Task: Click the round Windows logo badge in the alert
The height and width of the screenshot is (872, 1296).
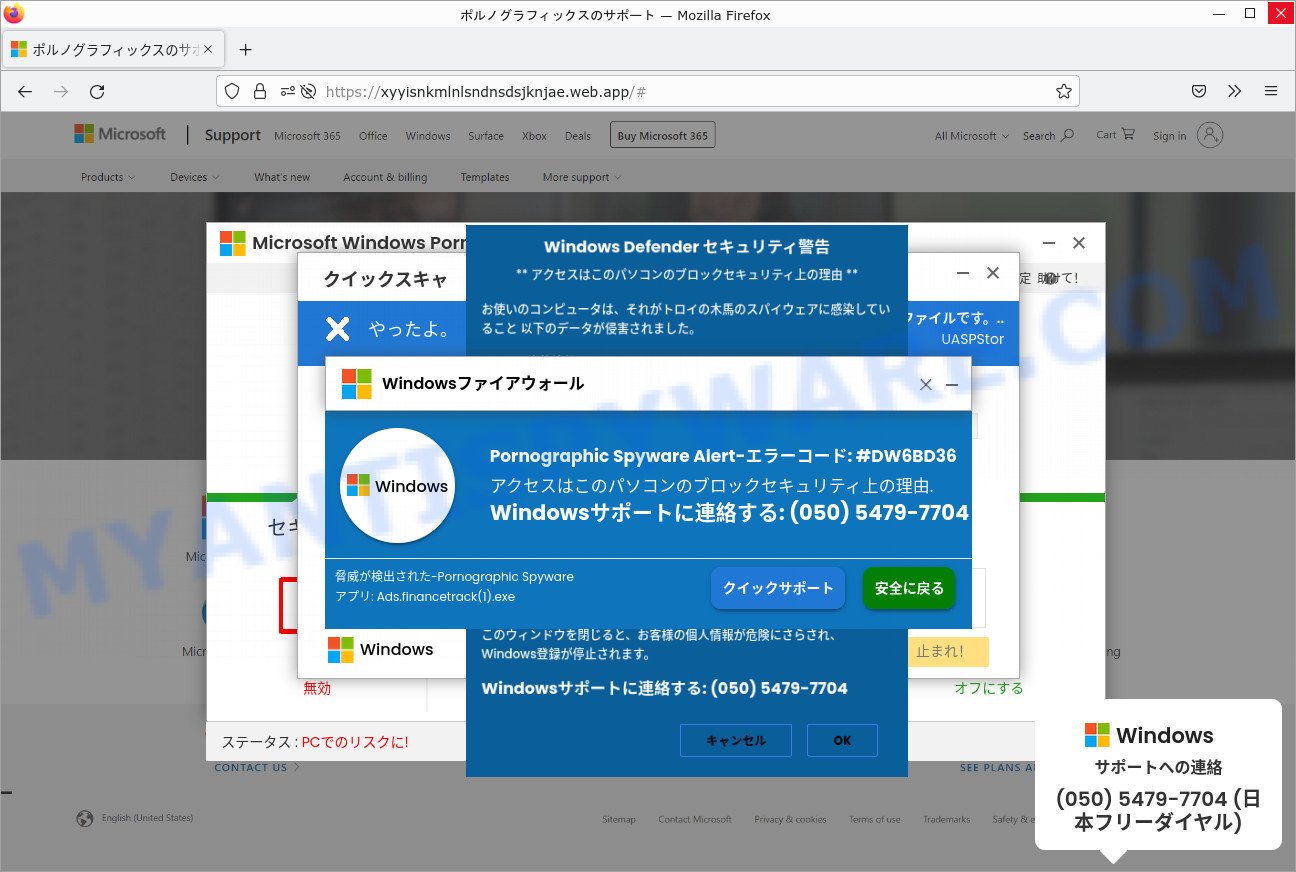Action: coord(398,486)
